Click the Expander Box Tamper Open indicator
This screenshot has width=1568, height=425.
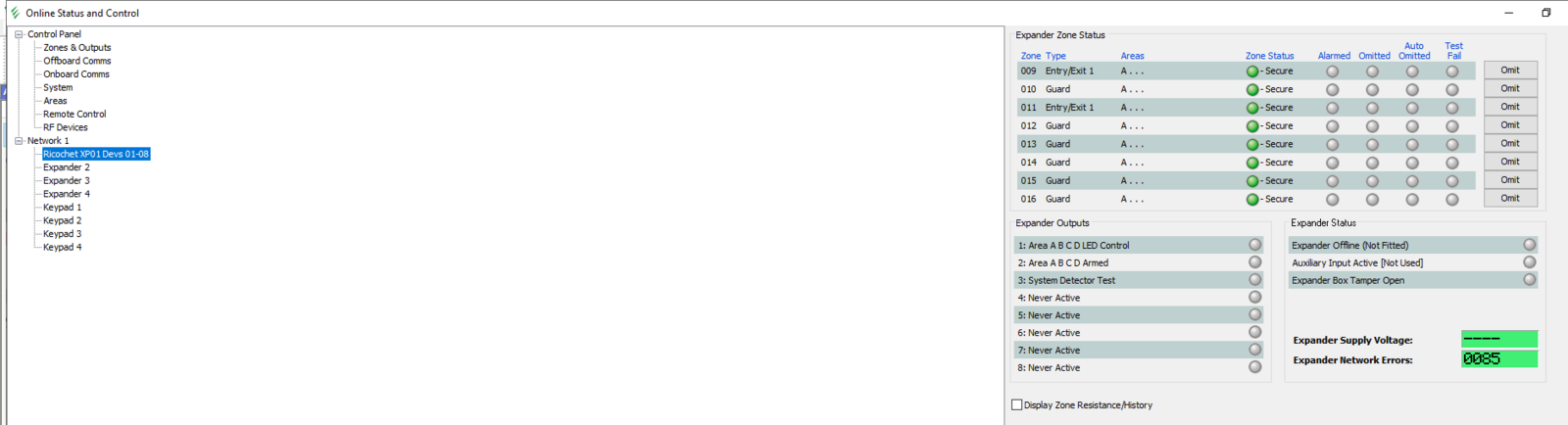[x=1530, y=280]
